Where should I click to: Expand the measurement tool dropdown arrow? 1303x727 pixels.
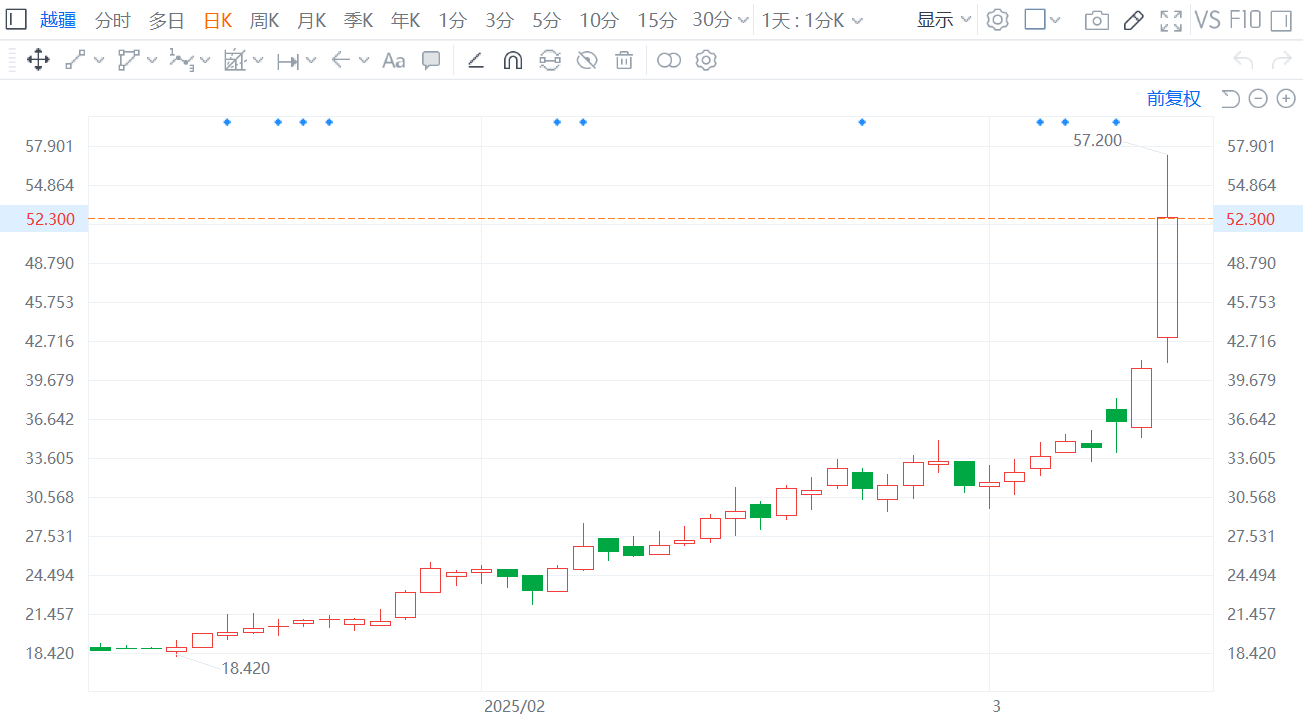coord(258,61)
